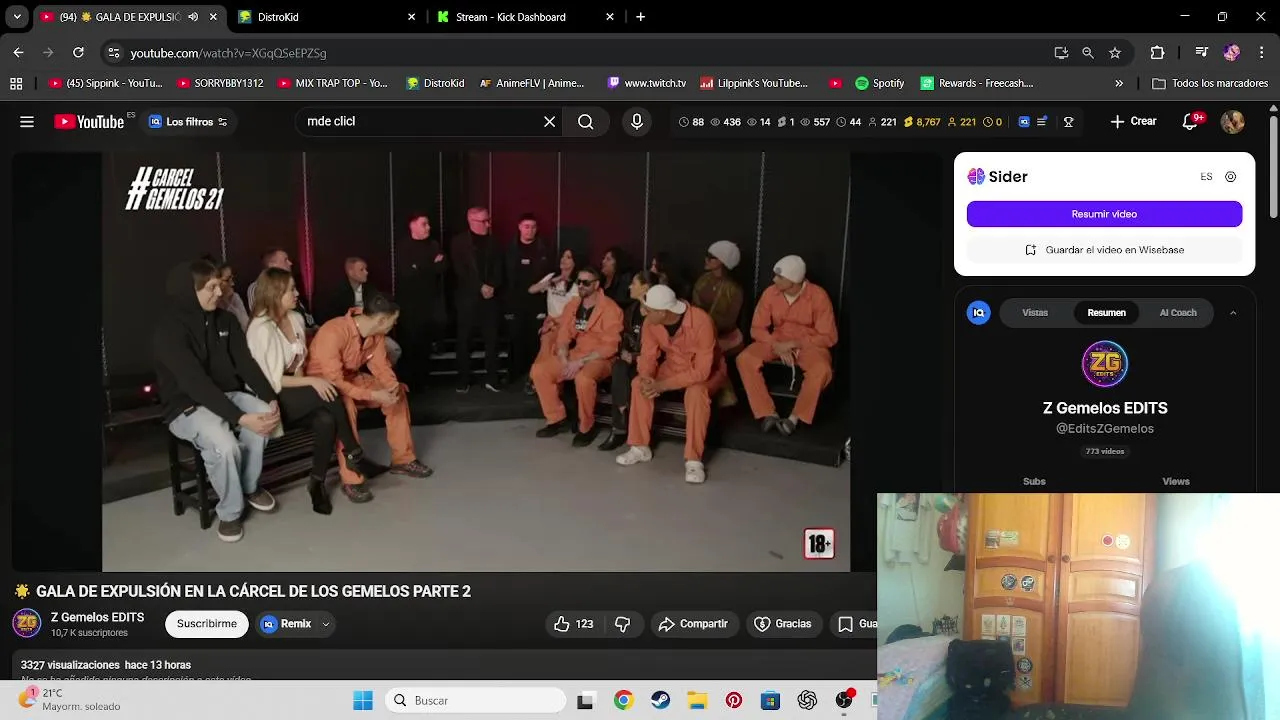Viewport: 1280px width, 720px height.
Task: Open ChatGPT app from the taskbar
Action: [807, 701]
